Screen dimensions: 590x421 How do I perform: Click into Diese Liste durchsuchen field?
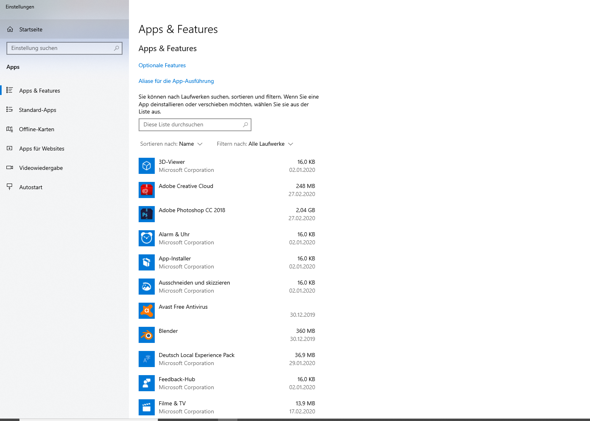coord(195,125)
